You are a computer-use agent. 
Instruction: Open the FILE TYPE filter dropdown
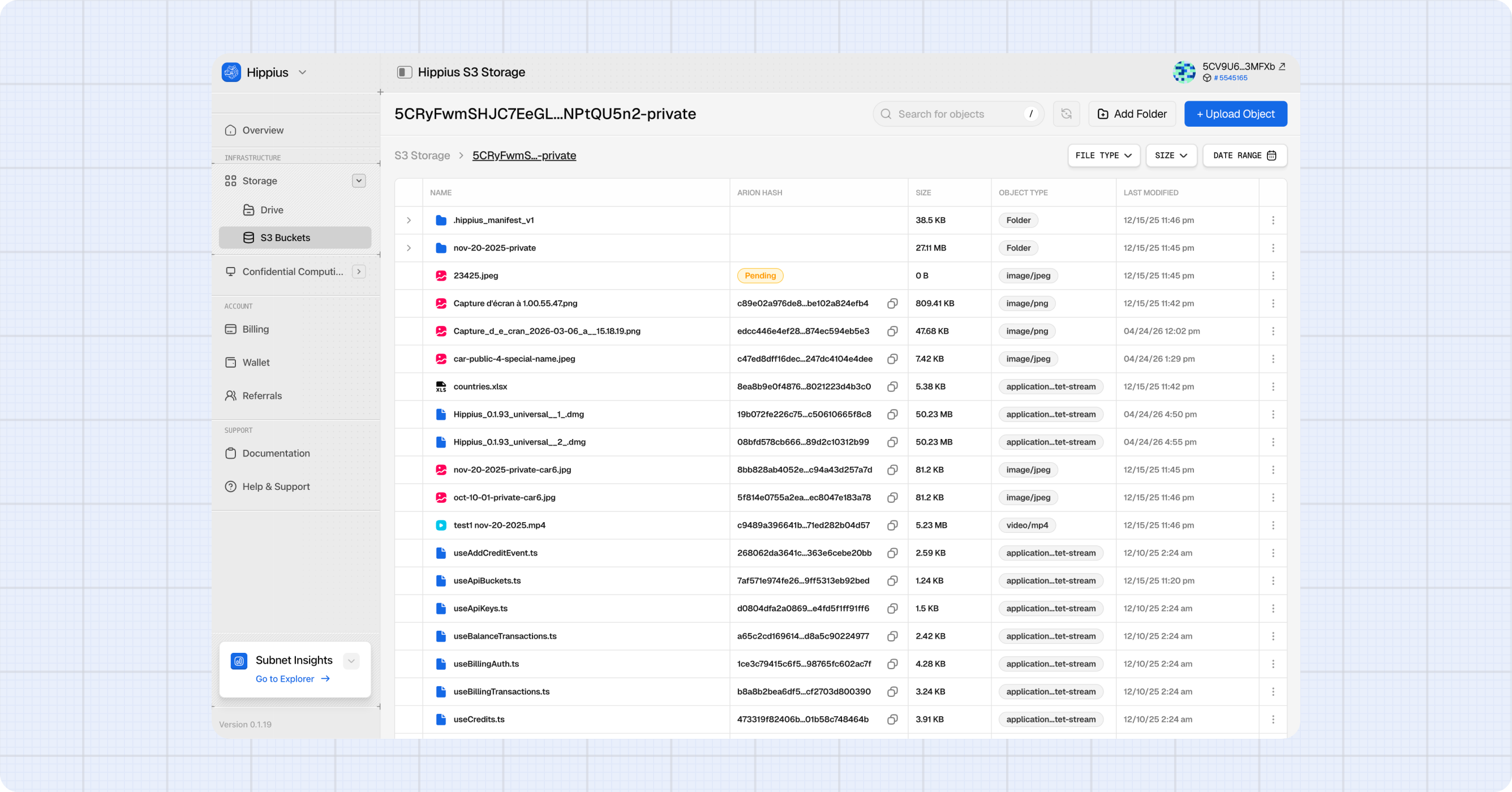pos(1103,156)
